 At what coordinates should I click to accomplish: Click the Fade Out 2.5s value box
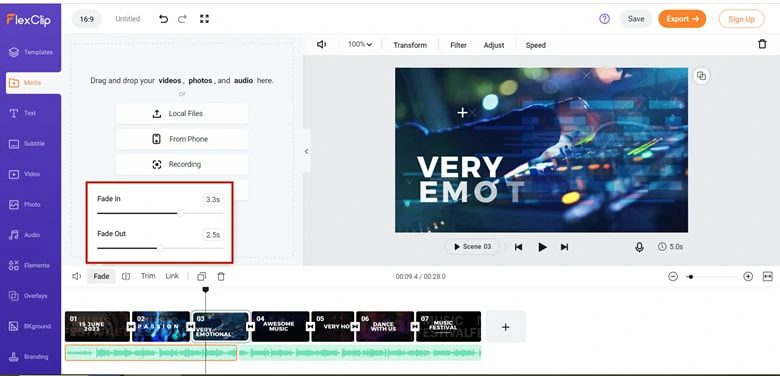pos(213,235)
